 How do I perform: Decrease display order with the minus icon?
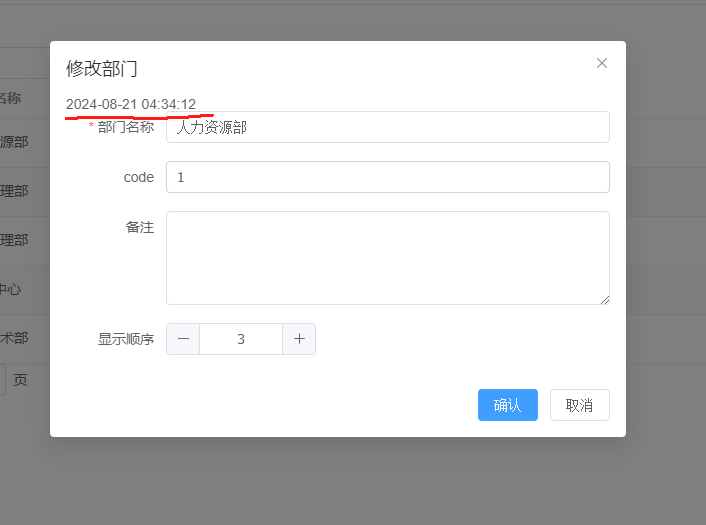(183, 339)
